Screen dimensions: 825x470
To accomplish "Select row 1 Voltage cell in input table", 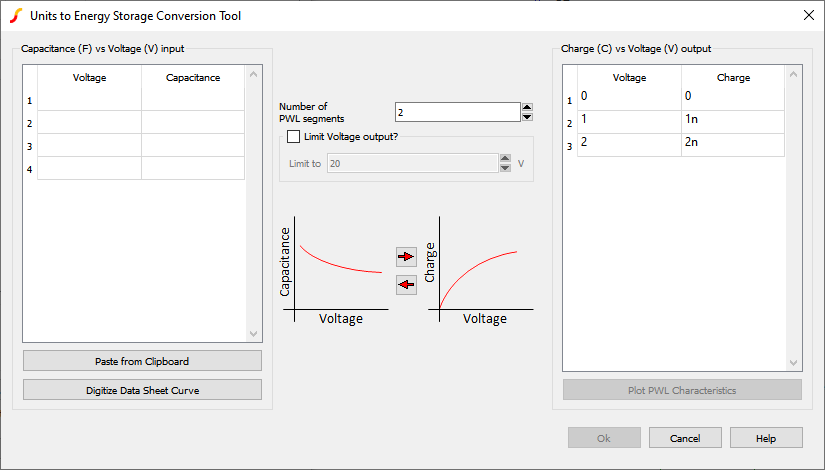I will click(x=89, y=100).
